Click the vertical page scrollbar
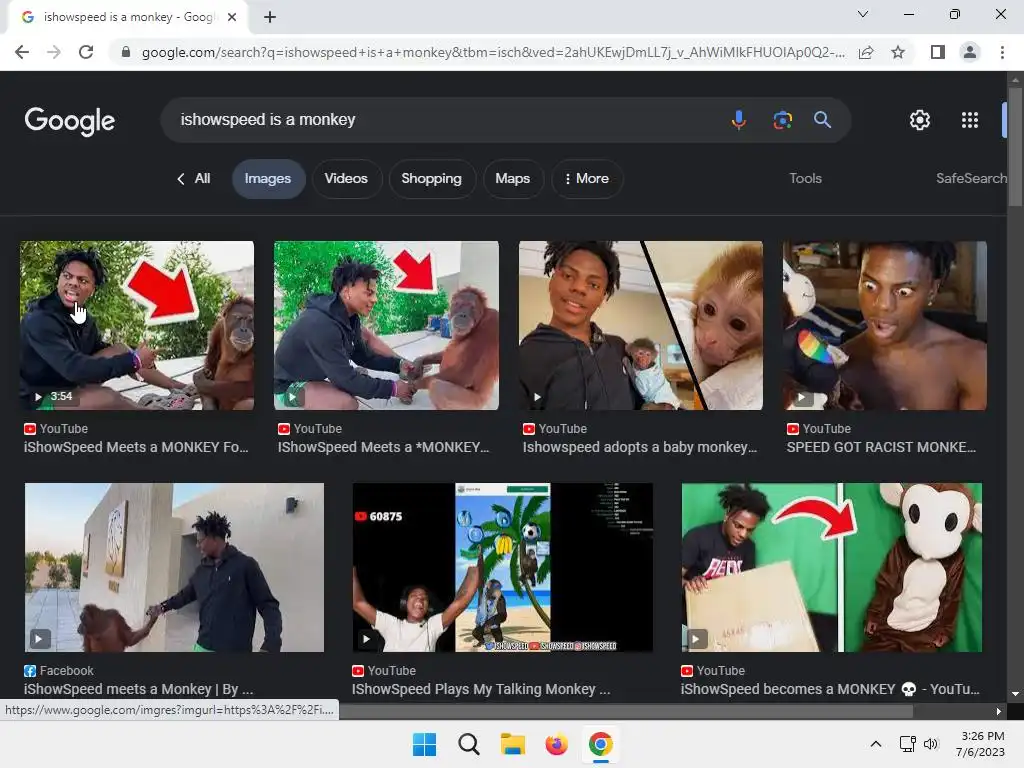 pyautogui.click(x=1015, y=147)
